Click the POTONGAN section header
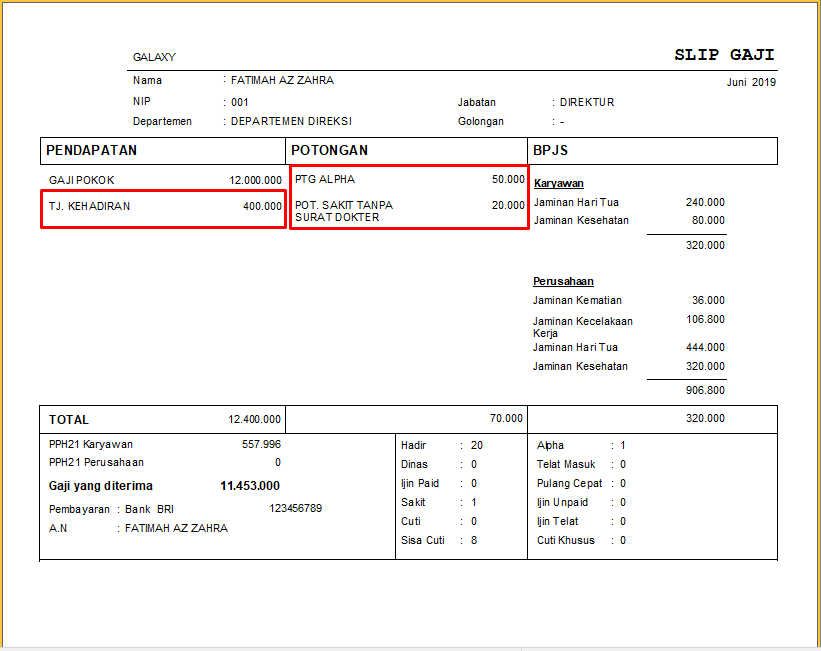The width and height of the screenshot is (821, 651). pos(330,151)
